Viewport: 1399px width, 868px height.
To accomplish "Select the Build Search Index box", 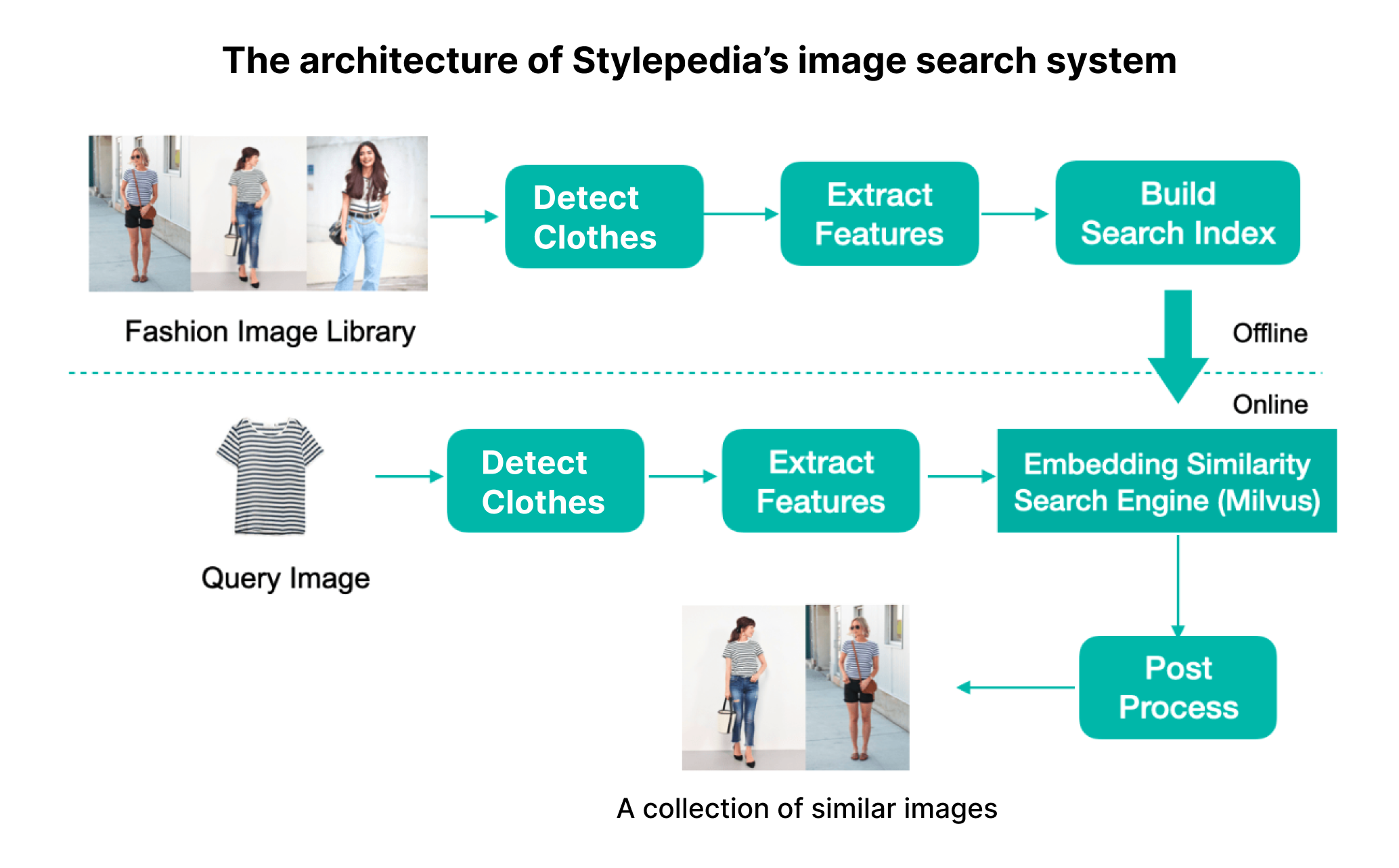I will [x=1177, y=213].
